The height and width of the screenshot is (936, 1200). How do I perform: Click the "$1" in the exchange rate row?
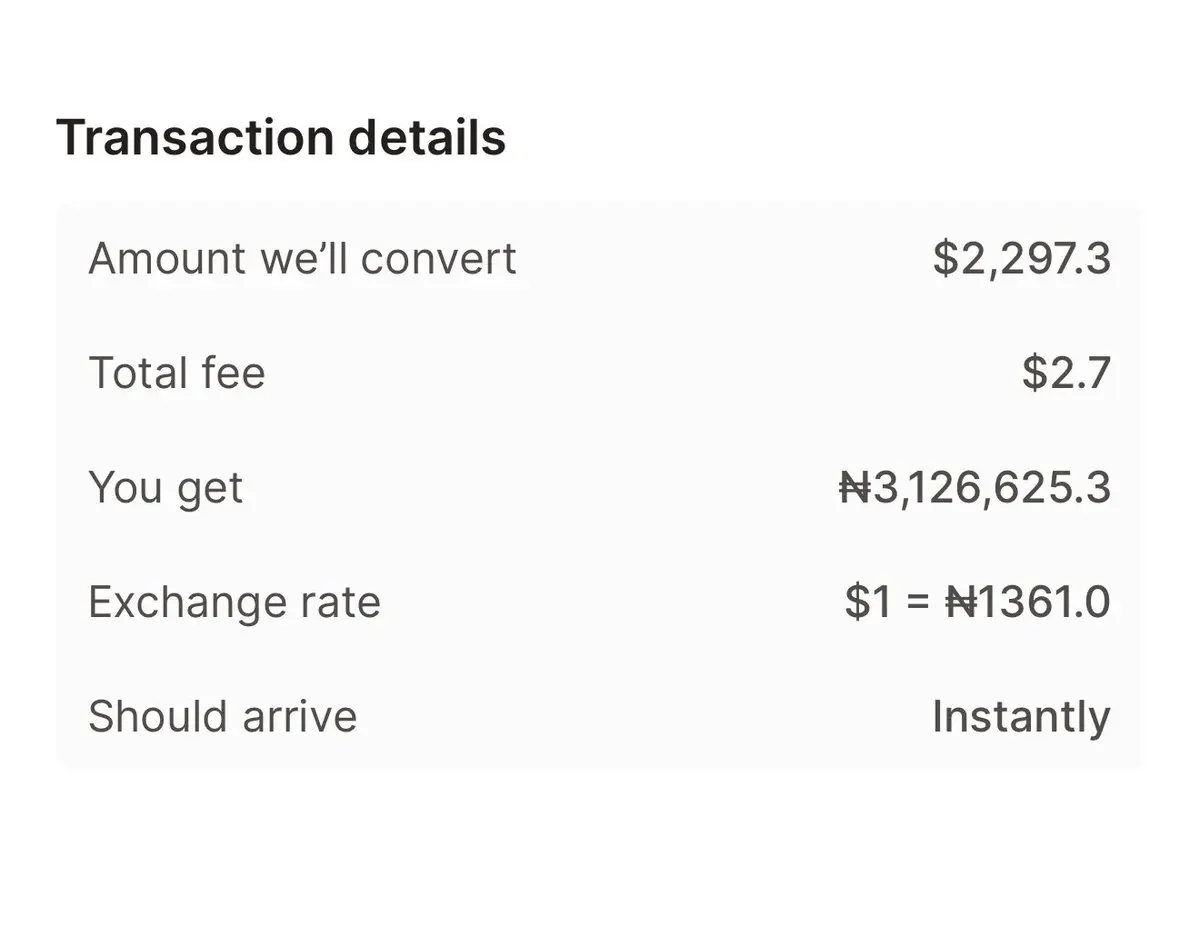868,602
